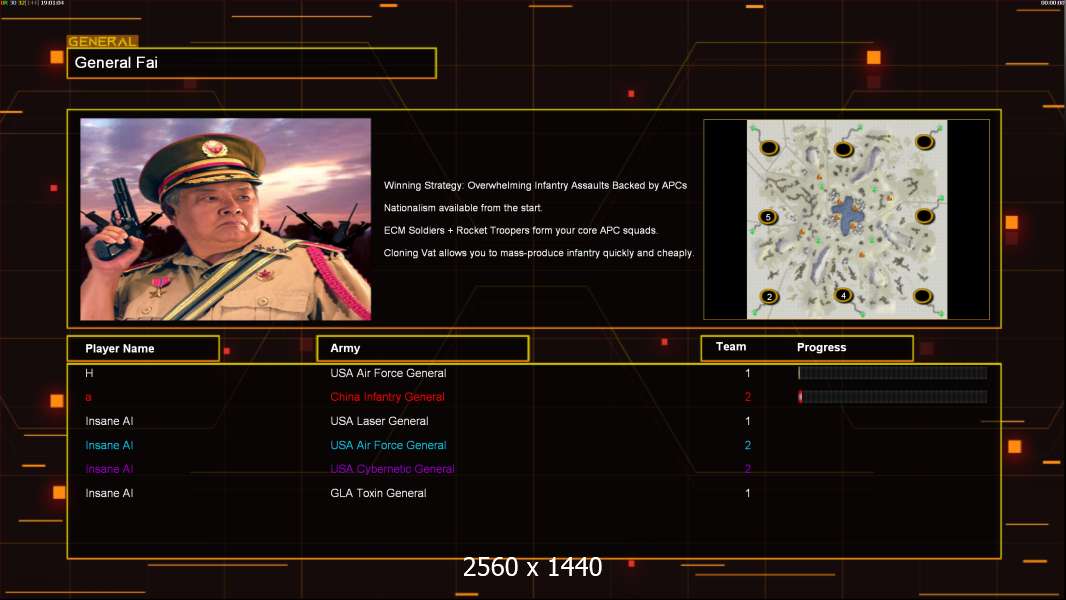The image size is (1066, 600).
Task: Click General Fai's portrait image
Action: click(226, 219)
